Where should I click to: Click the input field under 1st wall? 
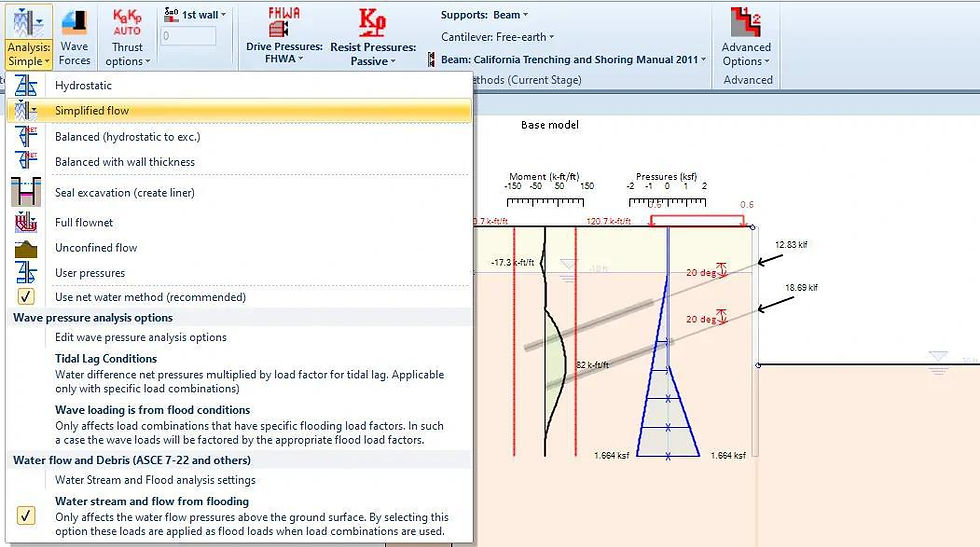pos(188,36)
